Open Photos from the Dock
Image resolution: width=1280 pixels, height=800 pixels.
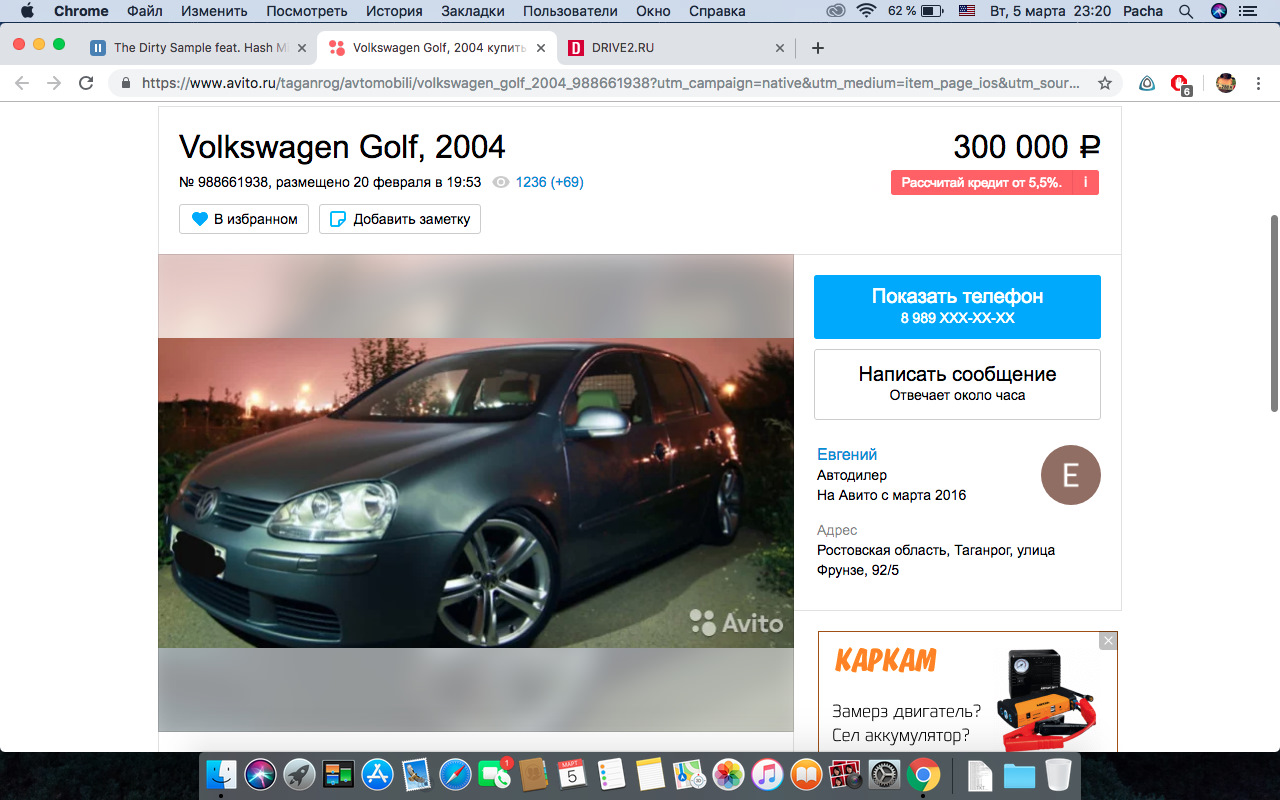[728, 774]
